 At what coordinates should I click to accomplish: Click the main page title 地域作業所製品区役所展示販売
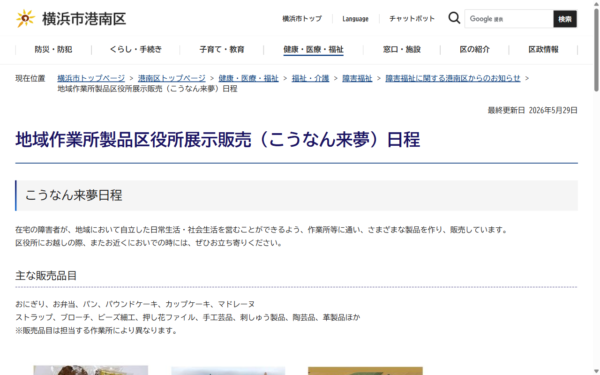(217, 139)
